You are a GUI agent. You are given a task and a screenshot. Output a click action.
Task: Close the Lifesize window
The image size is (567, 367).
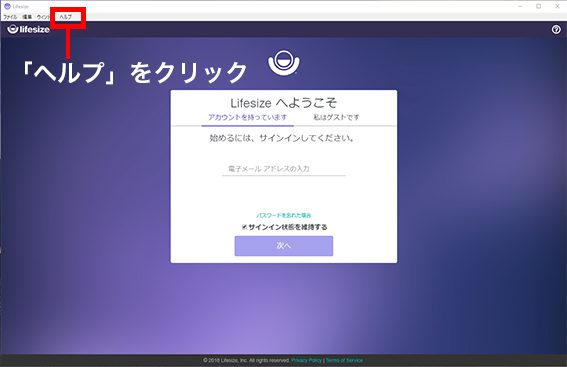point(557,6)
